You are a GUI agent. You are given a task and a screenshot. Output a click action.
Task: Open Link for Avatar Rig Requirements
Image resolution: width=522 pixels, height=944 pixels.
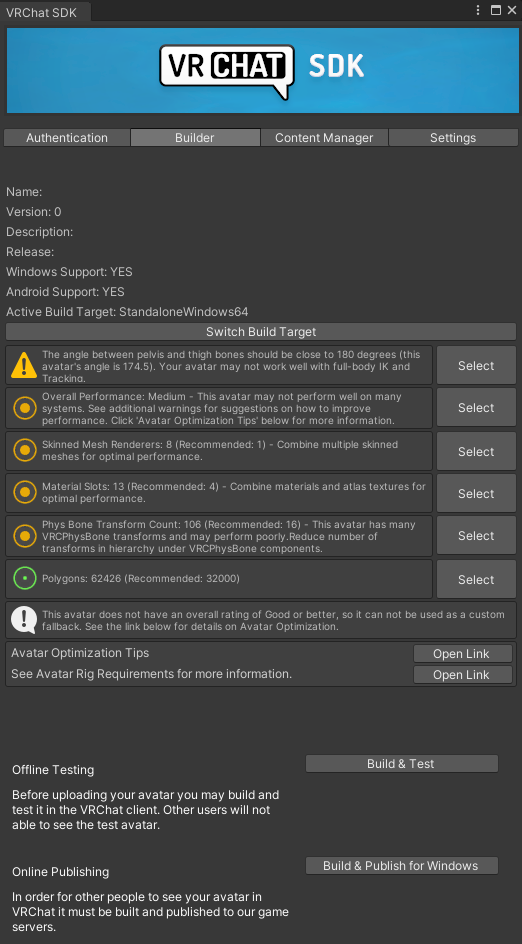(x=462, y=675)
